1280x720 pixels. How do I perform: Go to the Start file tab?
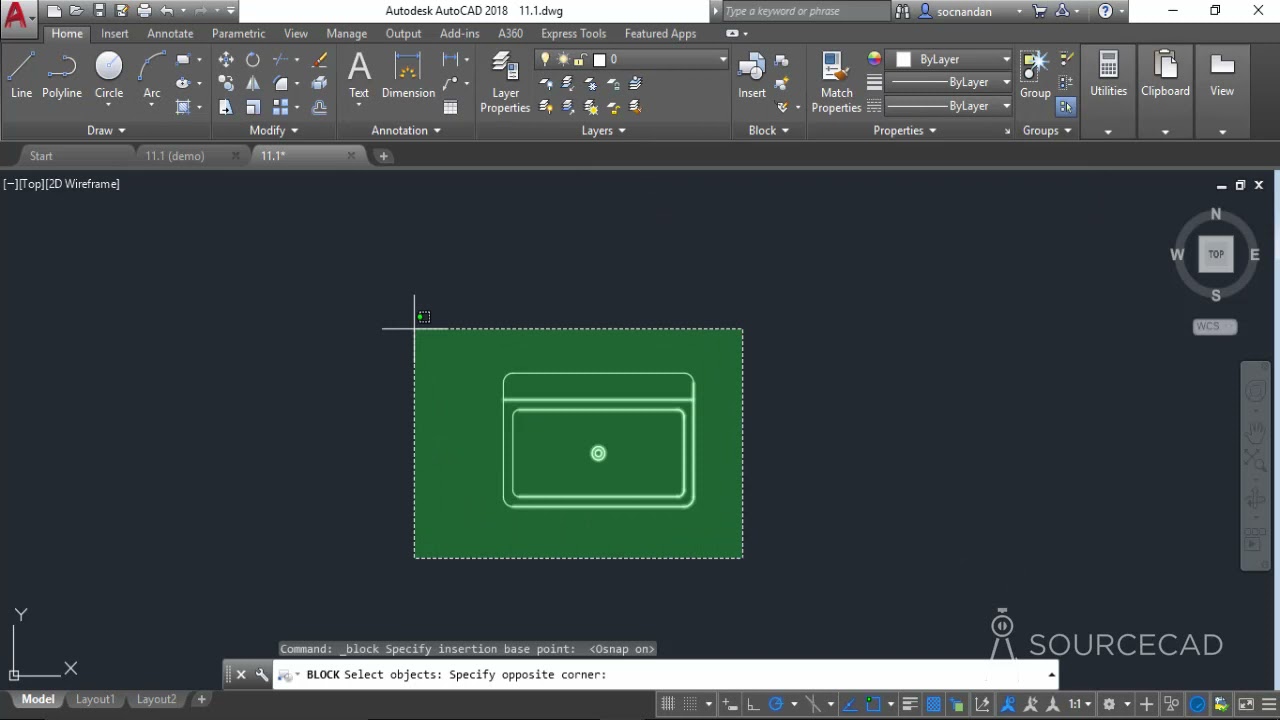tap(41, 156)
